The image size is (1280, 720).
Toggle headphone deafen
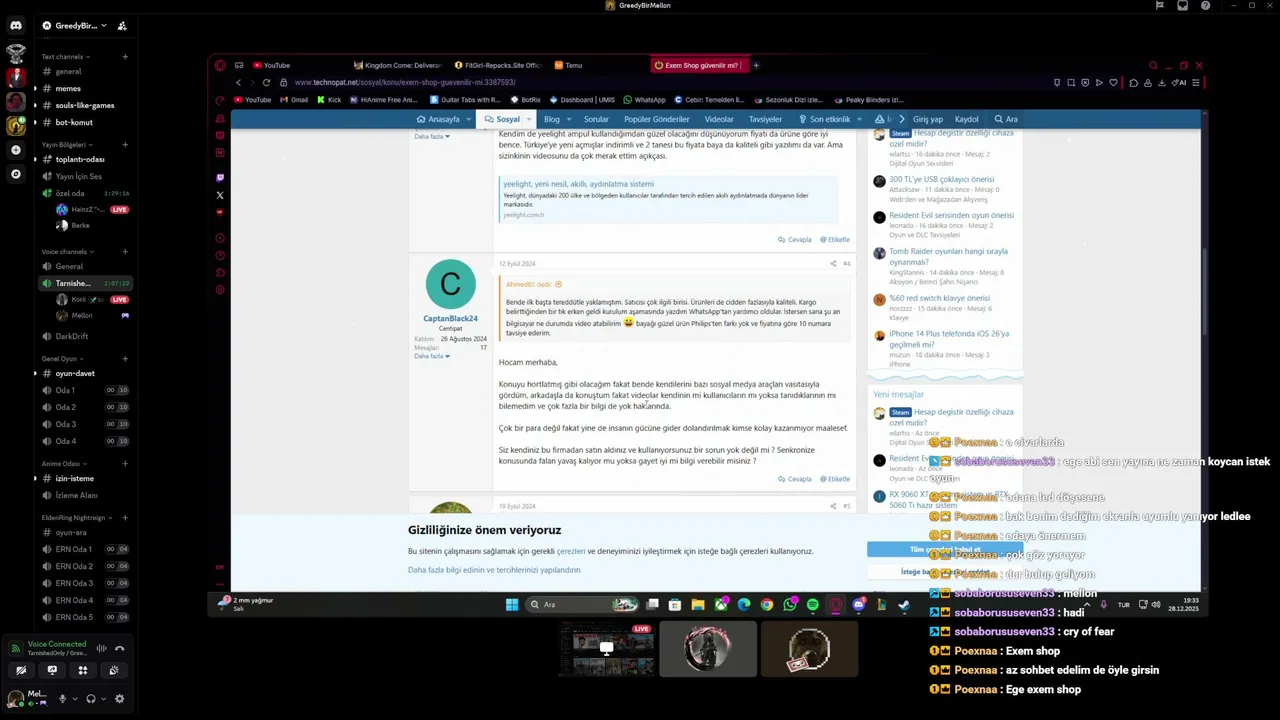(x=91, y=699)
